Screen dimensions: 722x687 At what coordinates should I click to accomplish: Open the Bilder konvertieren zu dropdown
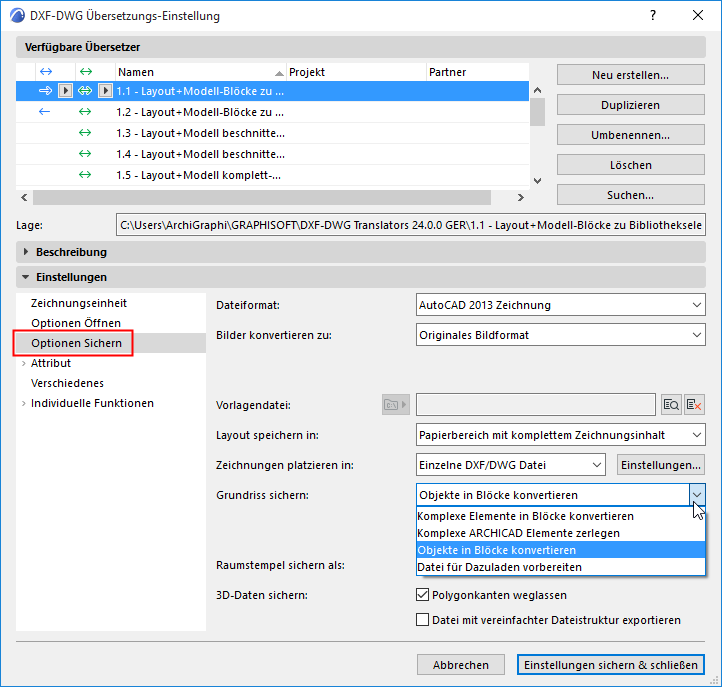(x=560, y=335)
